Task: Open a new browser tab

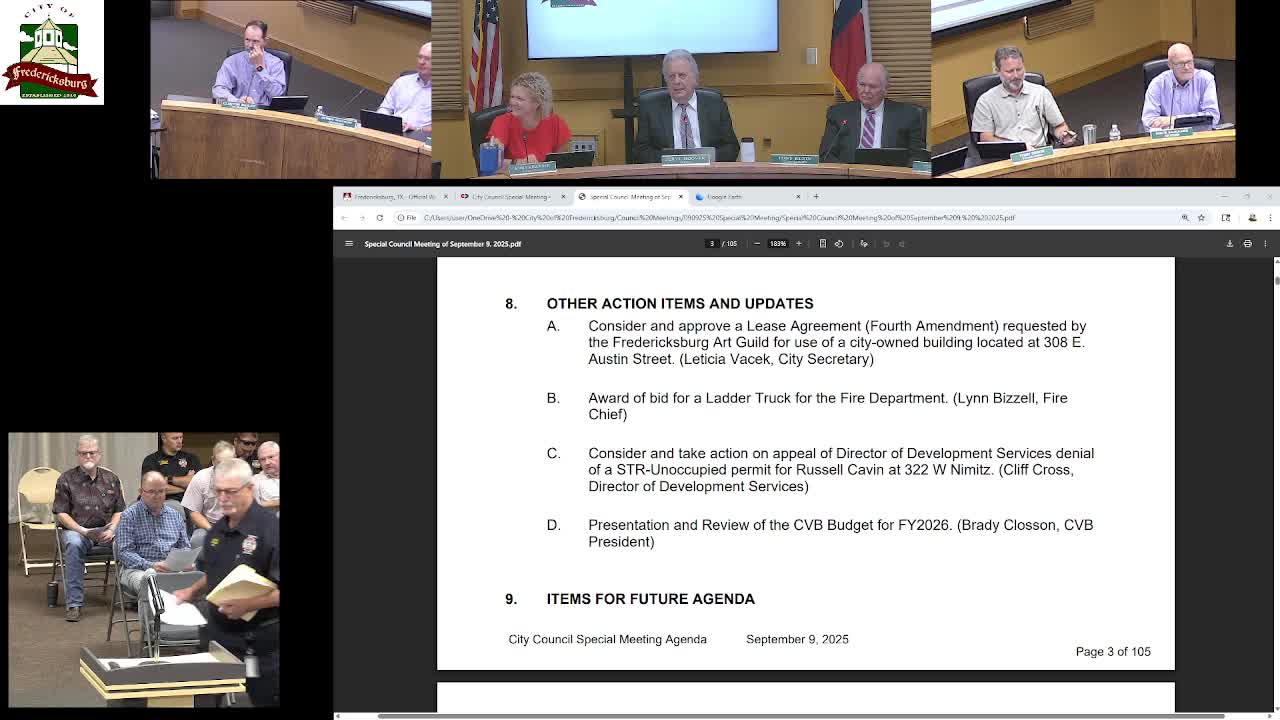Action: 815,196
